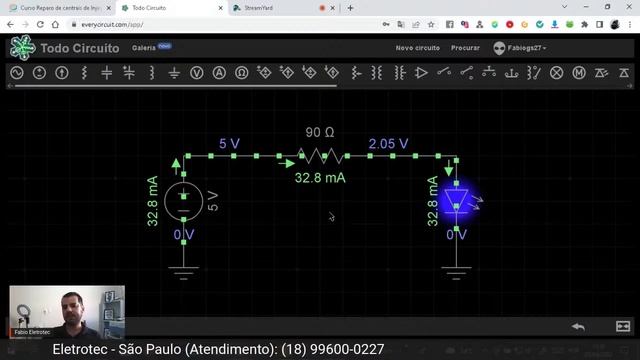
Task: Pick the capacitor component
Action: click(x=107, y=73)
